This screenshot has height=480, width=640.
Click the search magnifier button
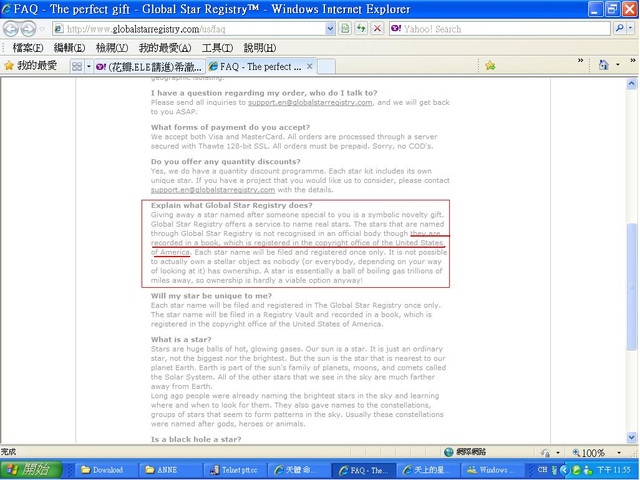click(619, 28)
